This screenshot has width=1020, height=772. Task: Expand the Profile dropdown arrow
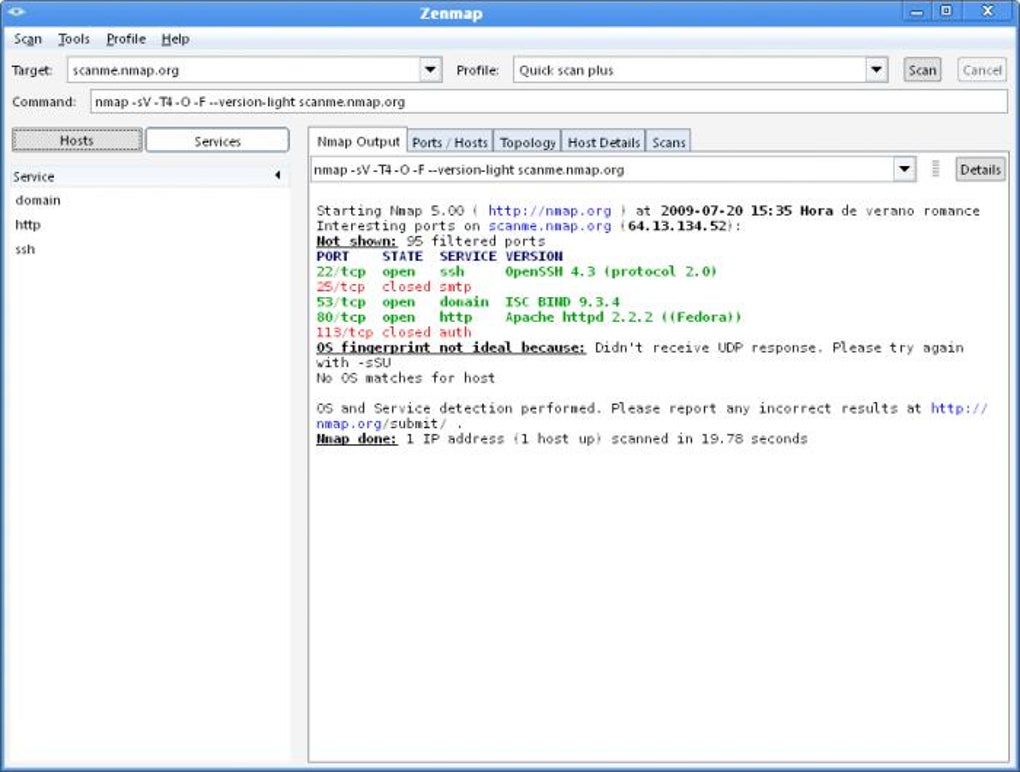click(x=876, y=70)
